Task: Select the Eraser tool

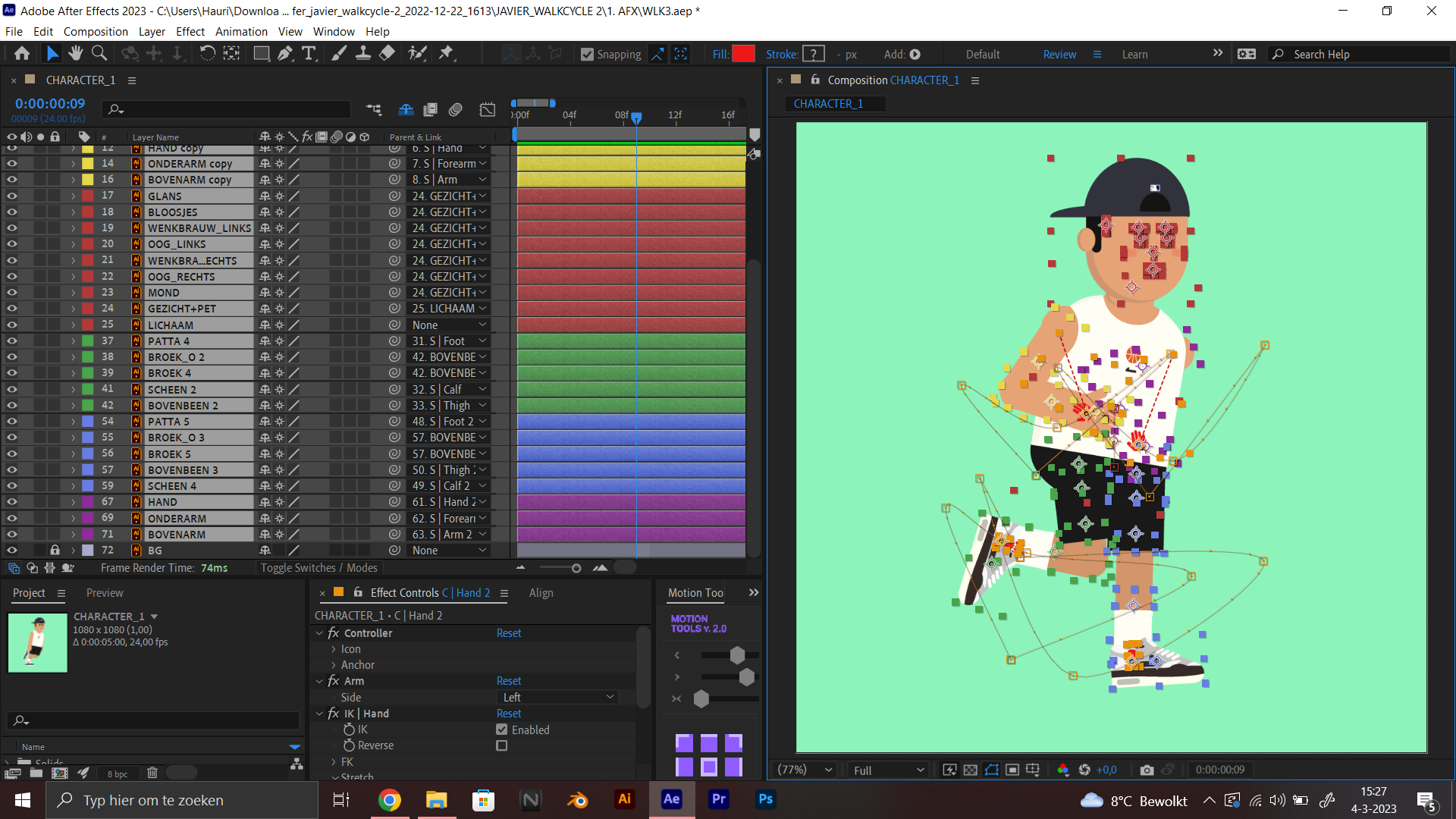Action: (x=387, y=53)
